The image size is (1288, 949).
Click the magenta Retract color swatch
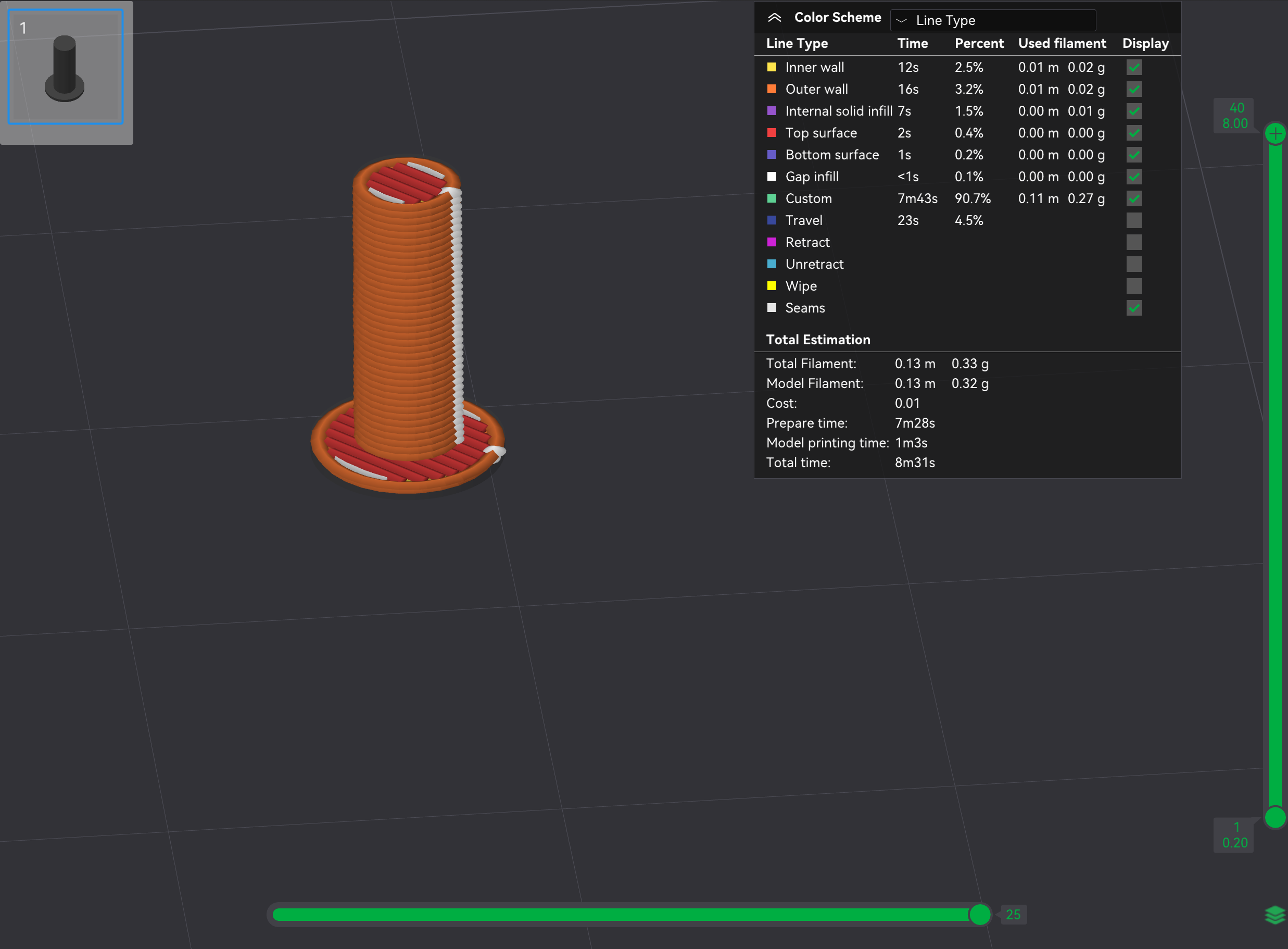point(771,242)
